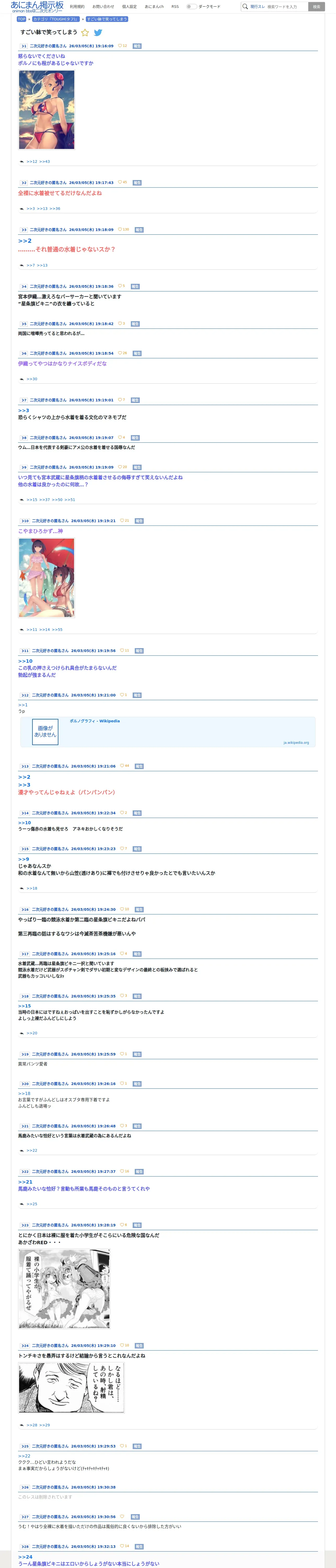Open あにまんch in header menu
This screenshot has width=336, height=1568.
[x=154, y=7]
